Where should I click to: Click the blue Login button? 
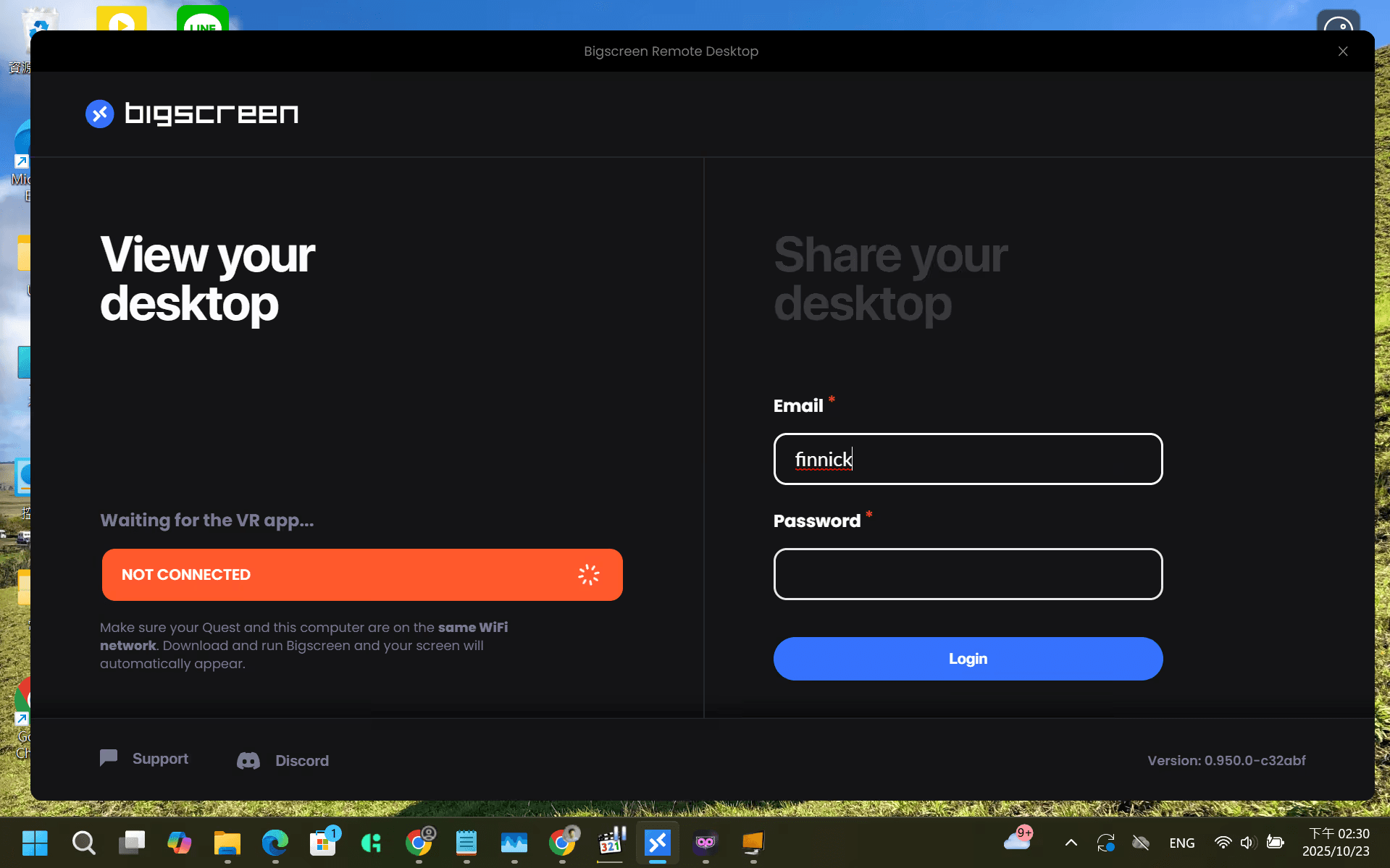968,659
